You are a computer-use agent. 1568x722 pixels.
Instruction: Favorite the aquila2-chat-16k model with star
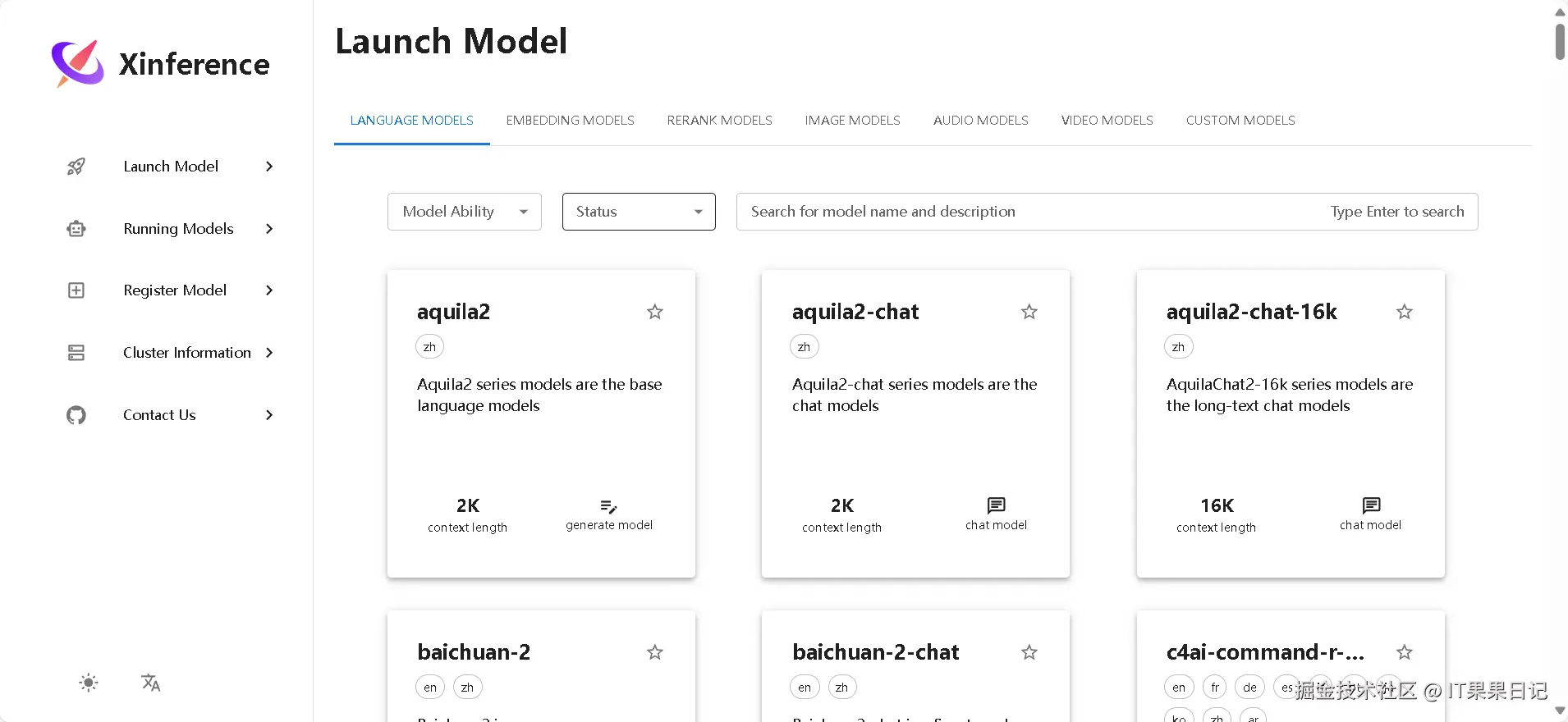coord(1404,312)
